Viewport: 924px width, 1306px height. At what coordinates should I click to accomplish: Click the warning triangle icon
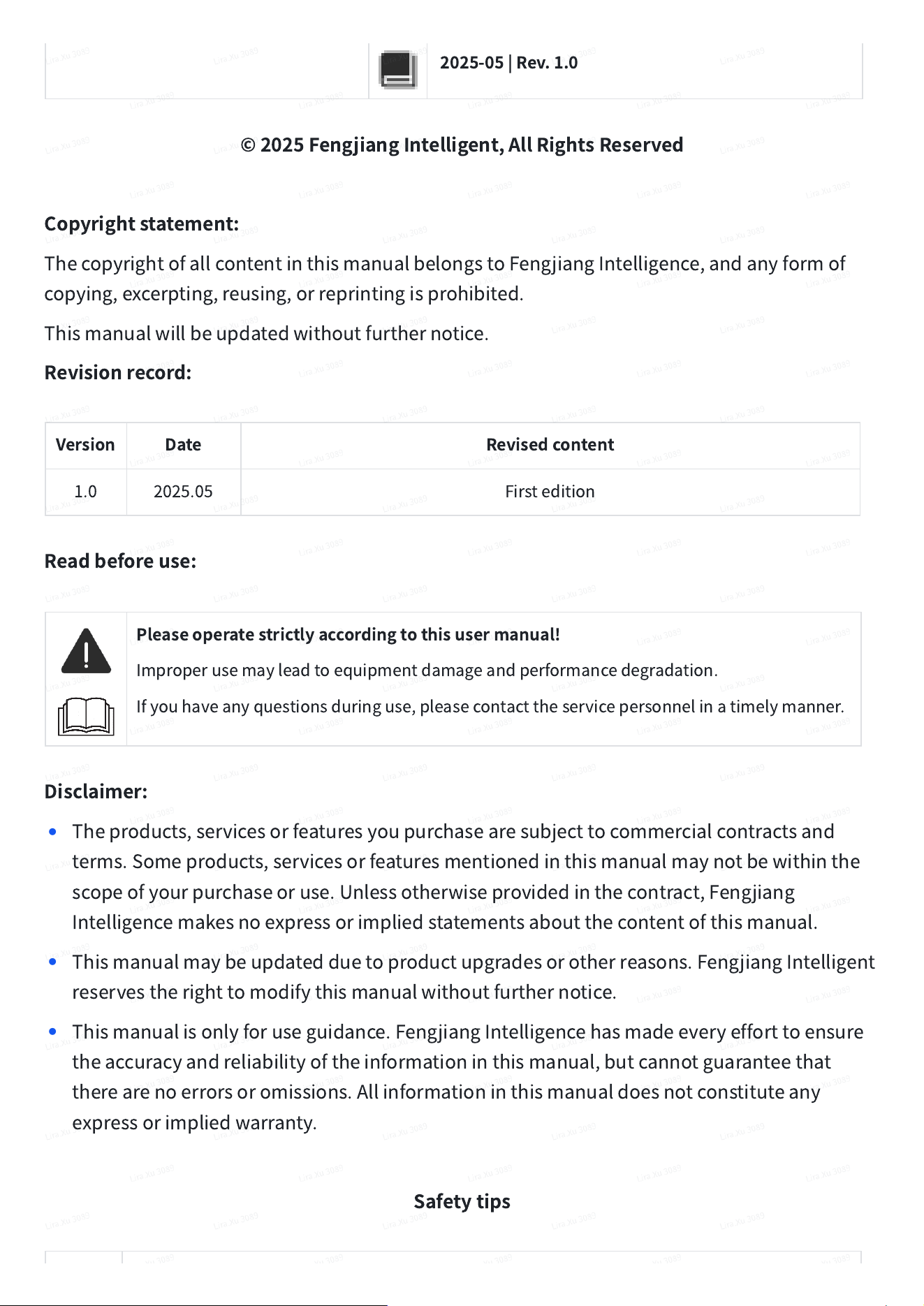(x=86, y=650)
